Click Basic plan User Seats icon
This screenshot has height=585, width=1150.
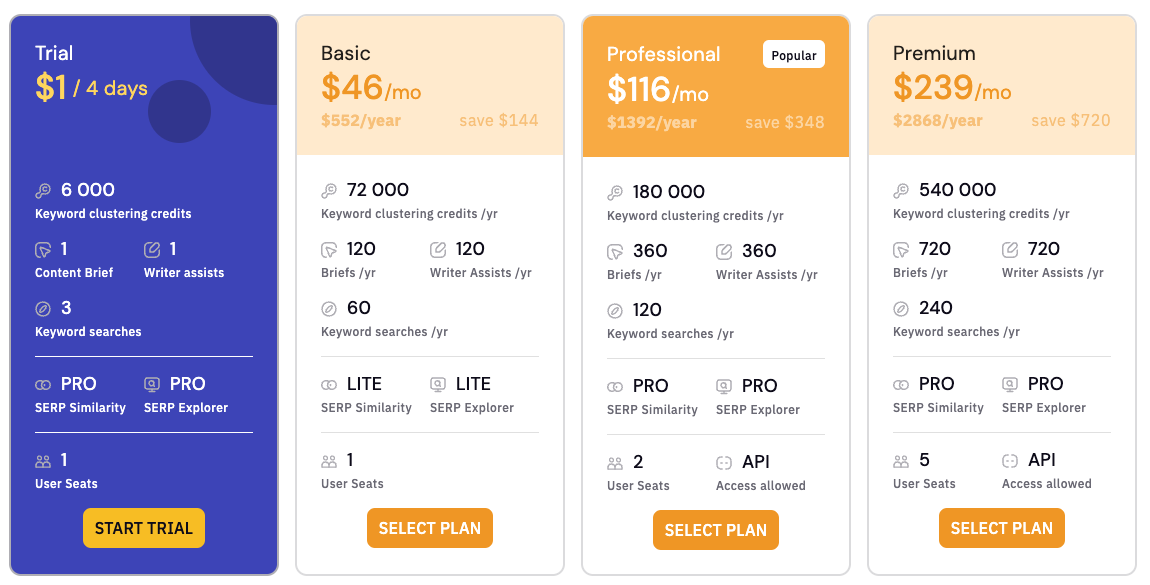point(329,461)
